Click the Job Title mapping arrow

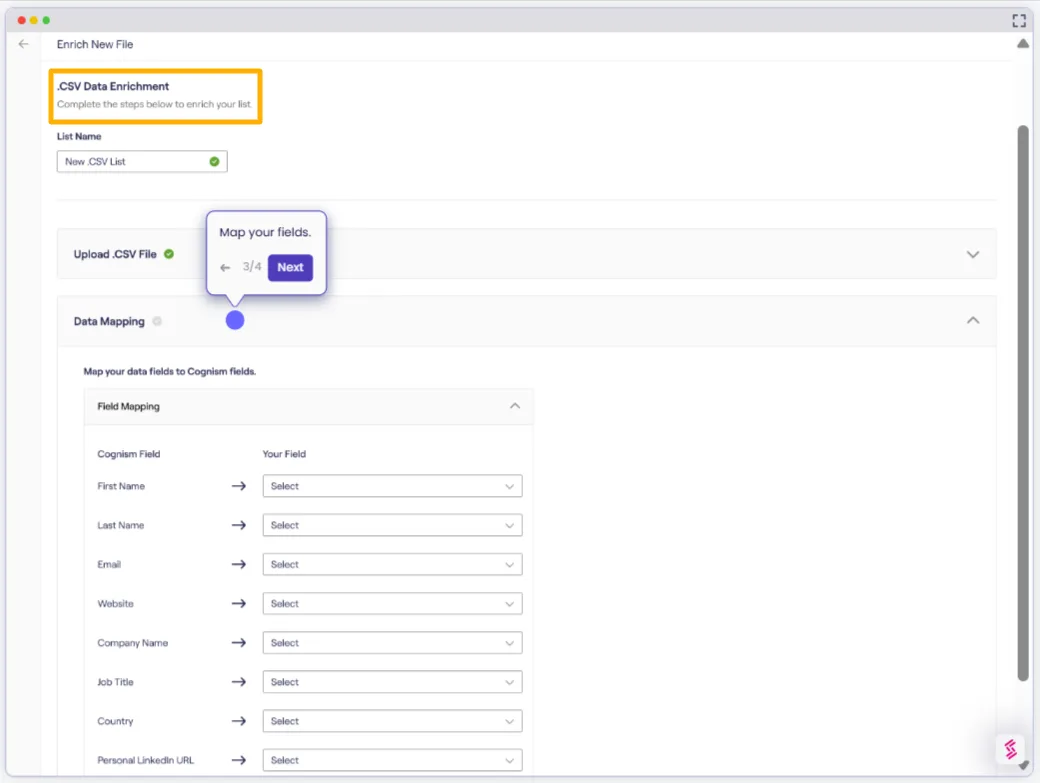click(239, 682)
